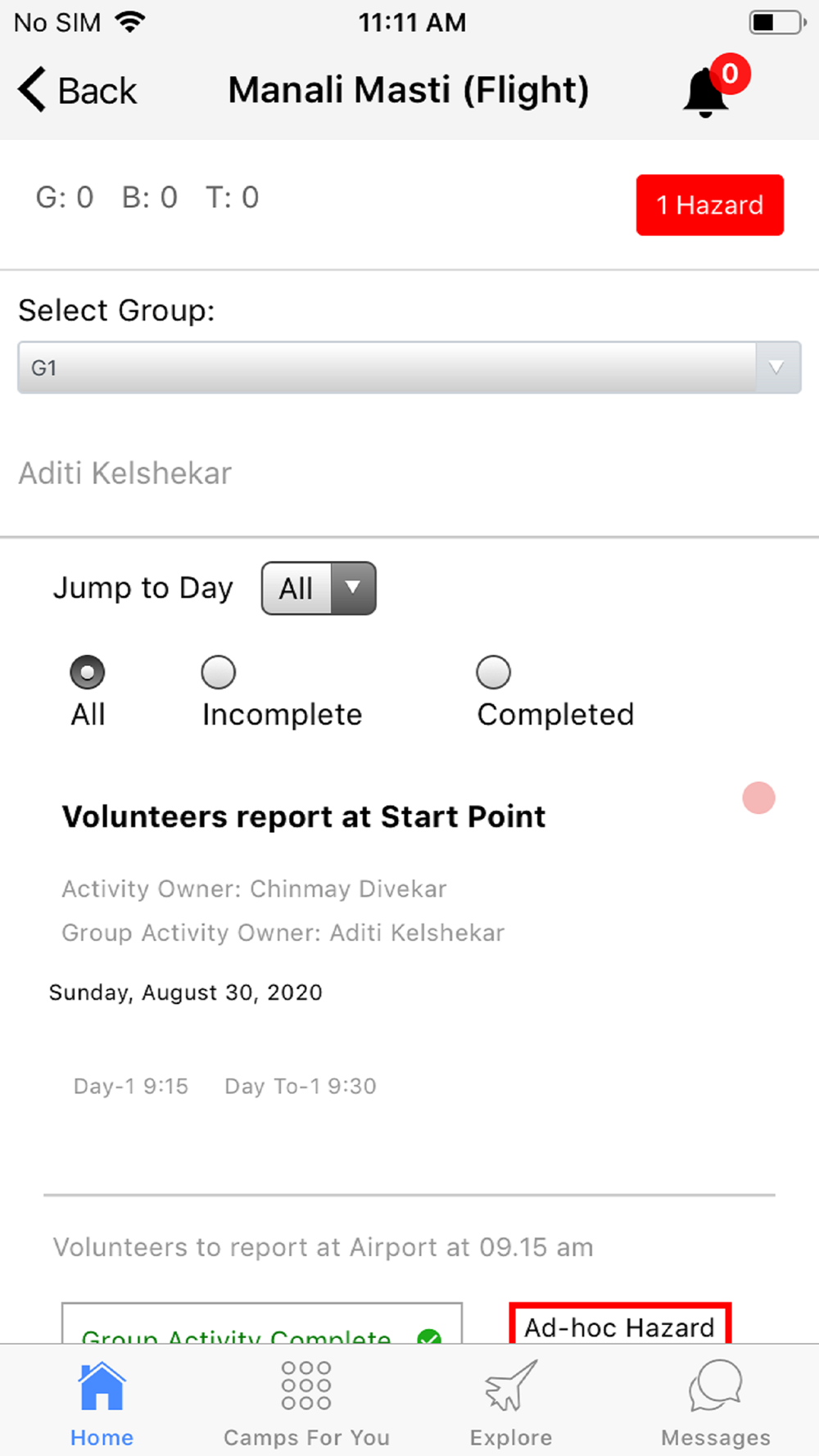819x1456 pixels.
Task: Switch to the Messages tab label
Action: click(x=715, y=1438)
